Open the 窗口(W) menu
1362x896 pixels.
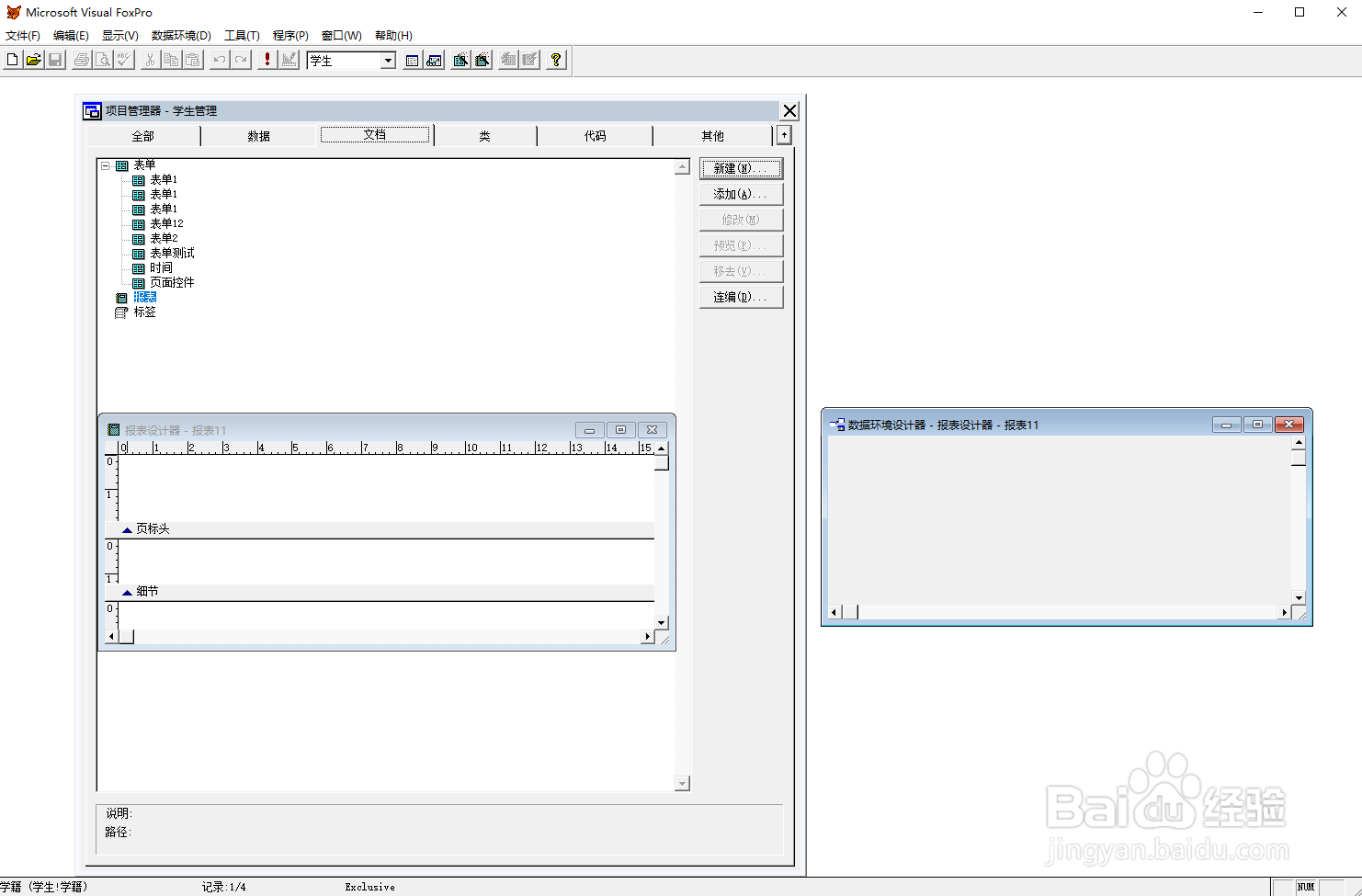[341, 35]
